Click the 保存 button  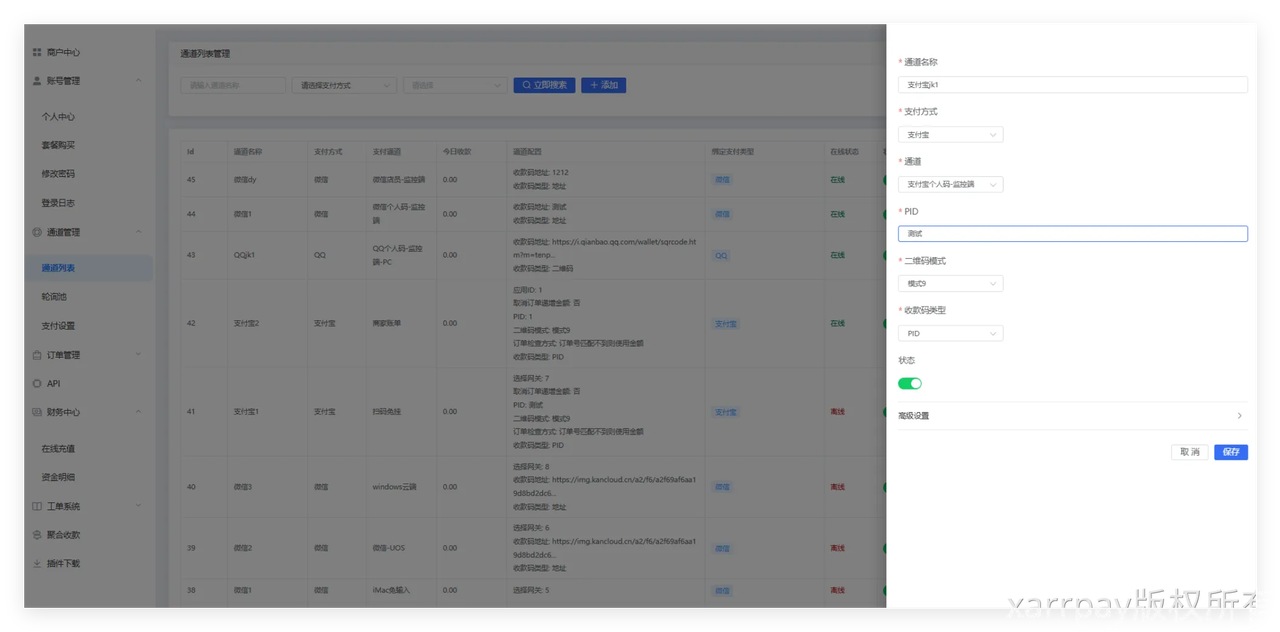[1230, 452]
